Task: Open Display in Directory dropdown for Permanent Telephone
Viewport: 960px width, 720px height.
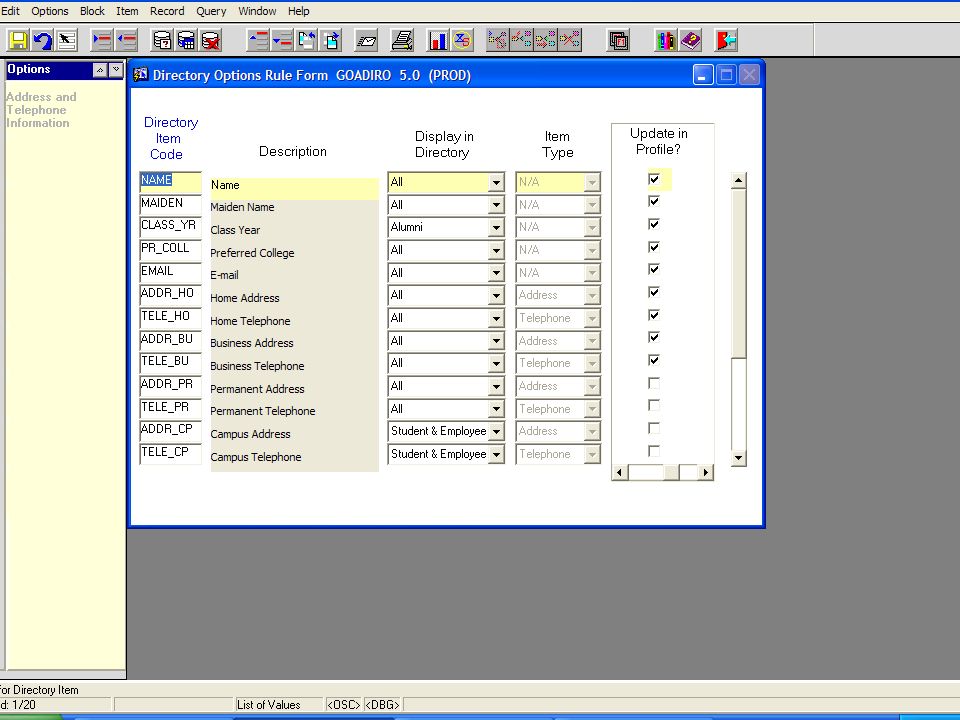Action: point(497,409)
